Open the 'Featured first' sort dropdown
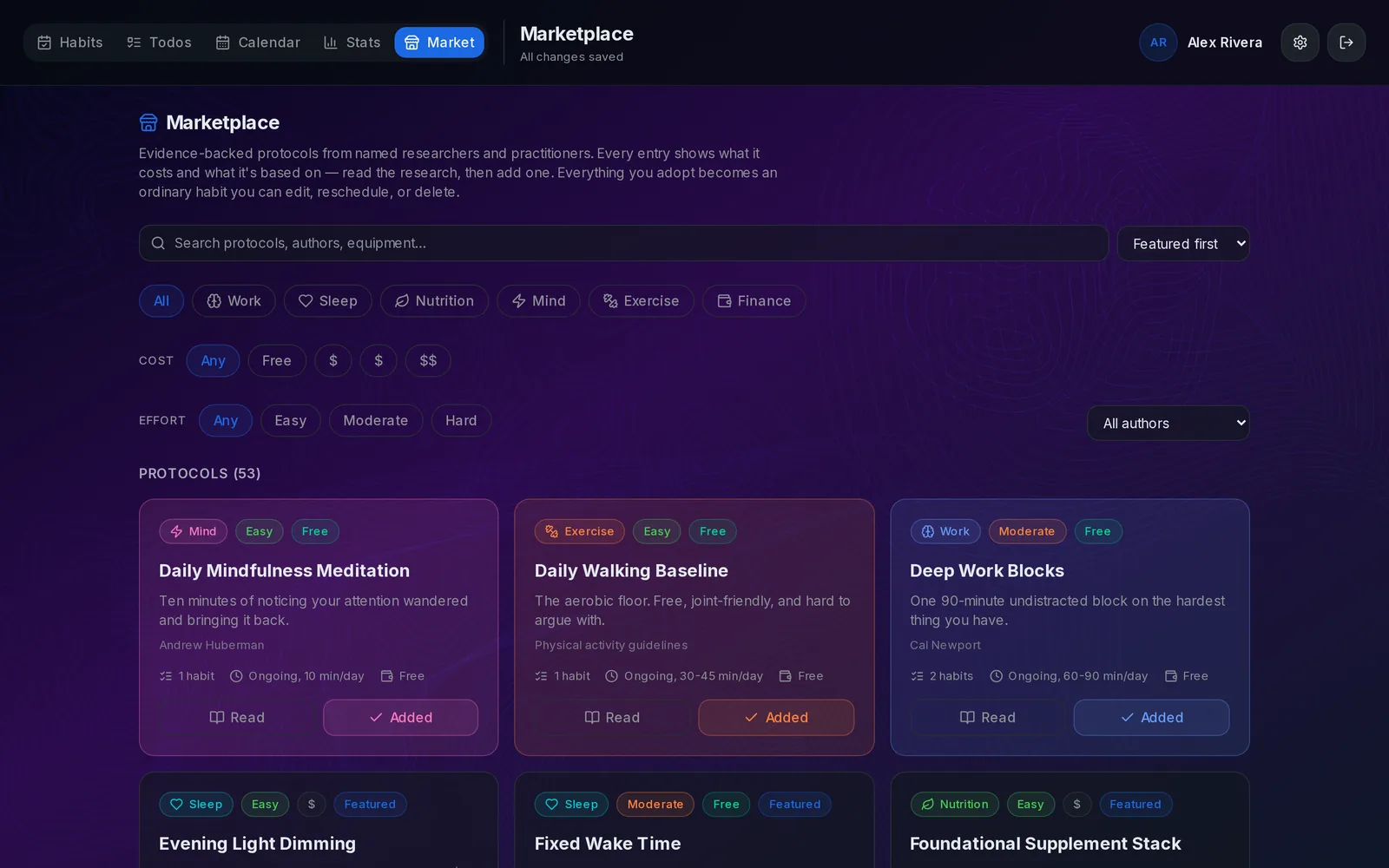1389x868 pixels. pos(1183,244)
